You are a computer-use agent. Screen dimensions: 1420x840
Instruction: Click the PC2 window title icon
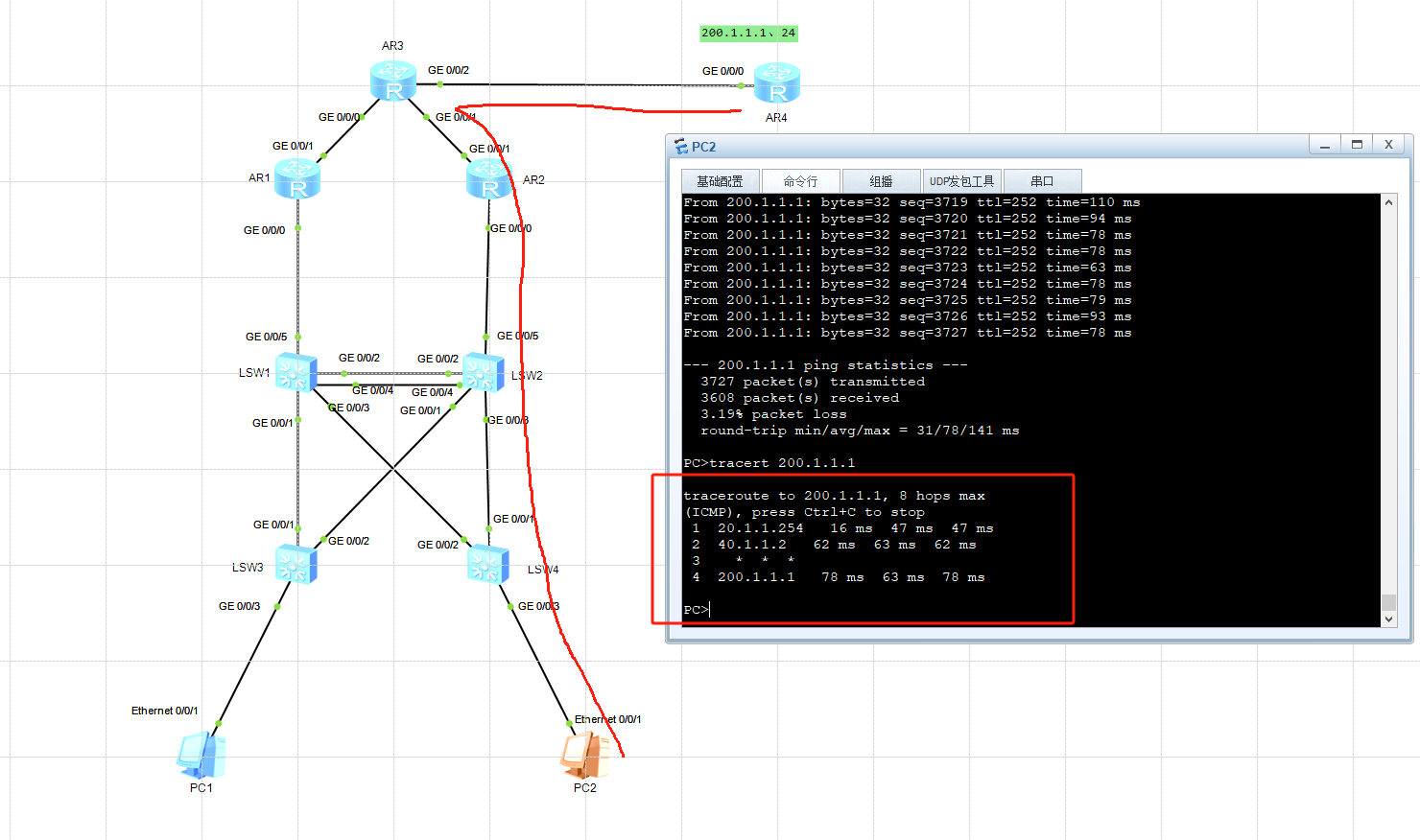click(680, 146)
